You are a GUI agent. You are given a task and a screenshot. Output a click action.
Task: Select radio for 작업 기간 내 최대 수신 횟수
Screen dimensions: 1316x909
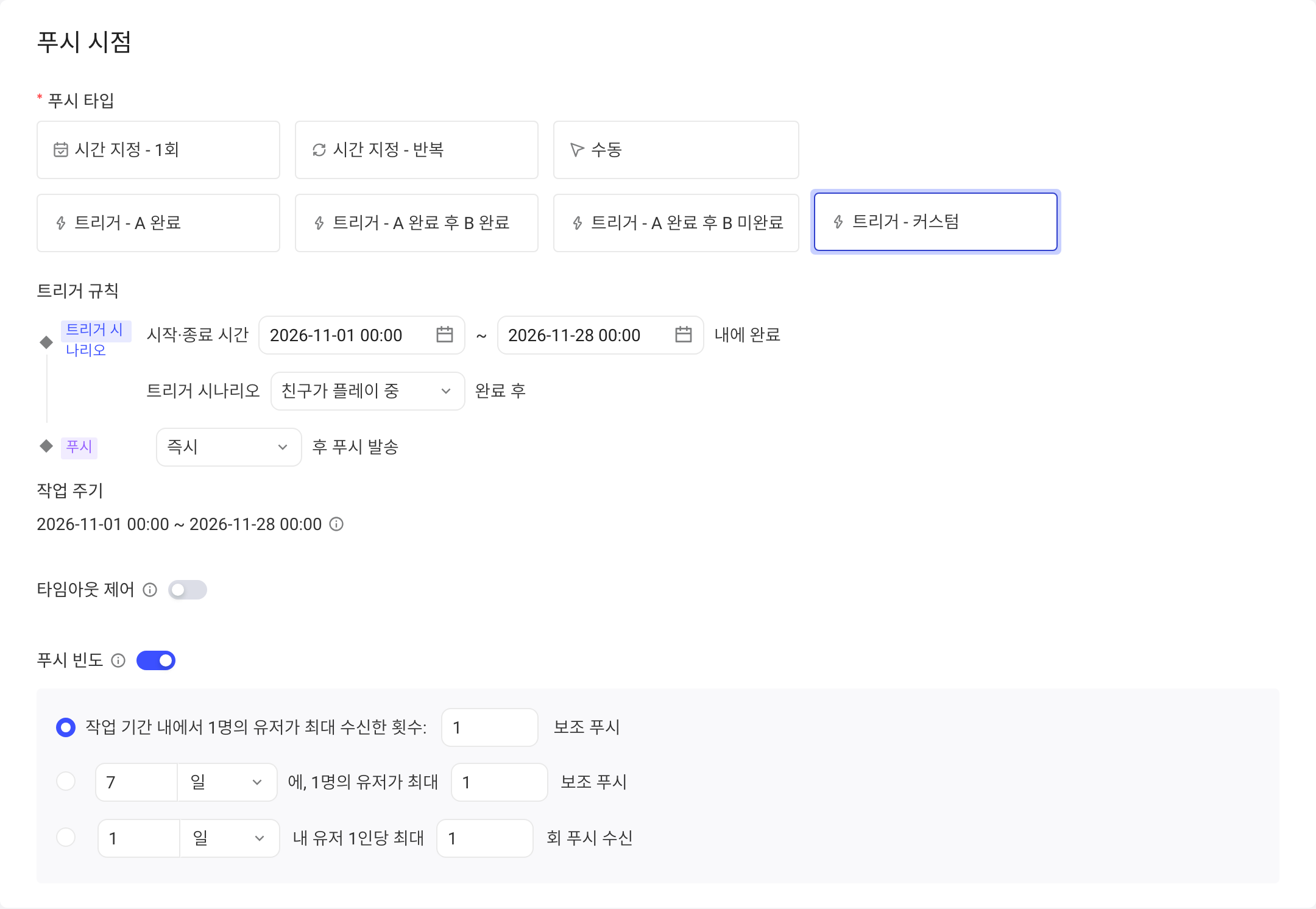[66, 727]
